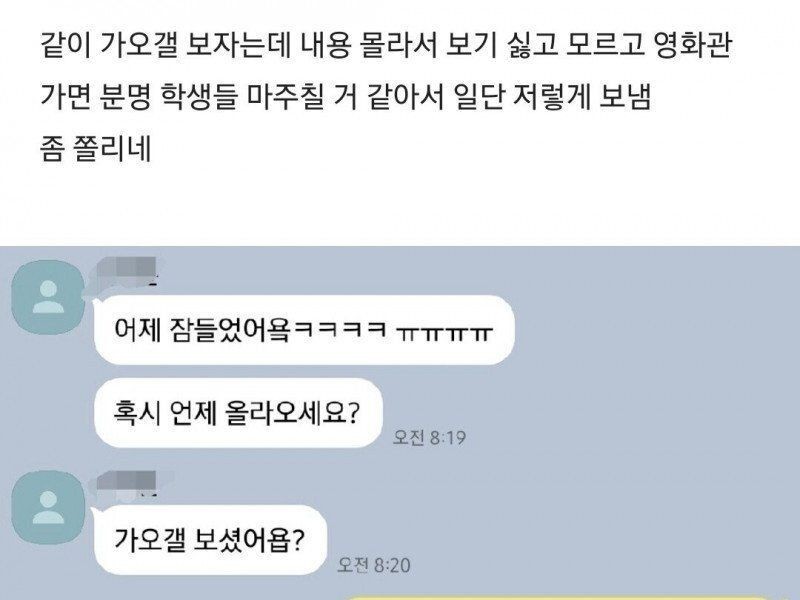Click the '오전 8:20' timestamp
This screenshot has height=600, width=800.
pyautogui.click(x=373, y=565)
